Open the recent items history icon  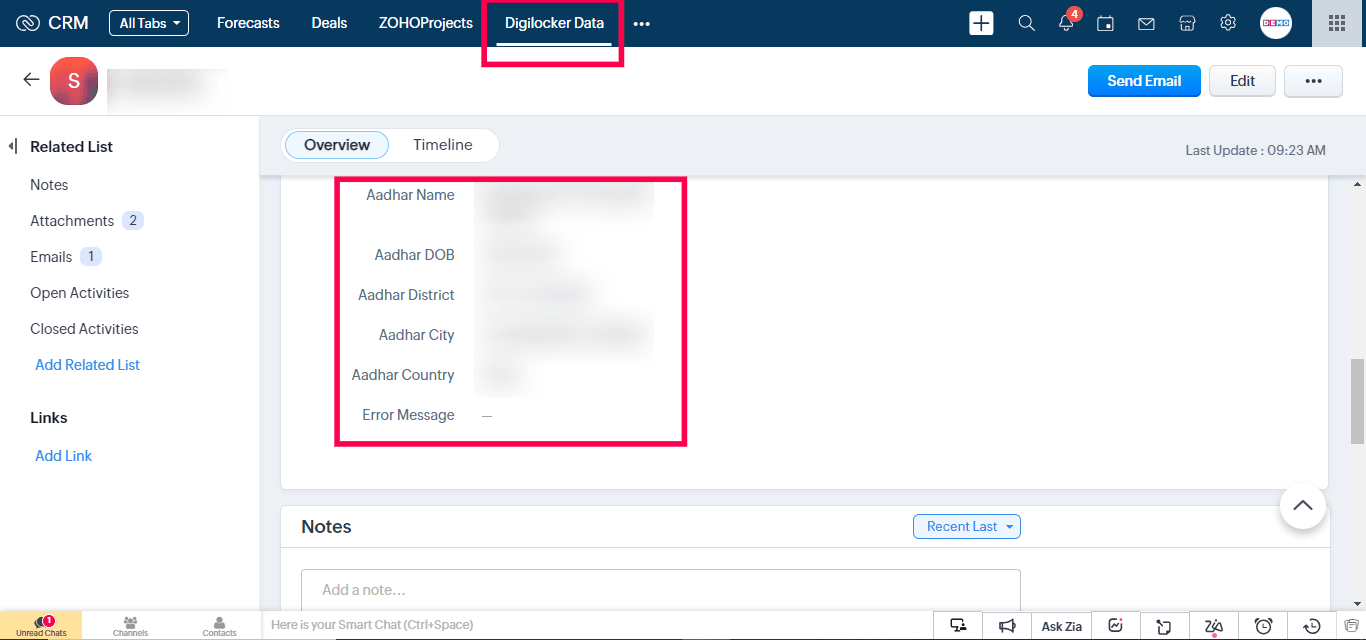(1313, 627)
